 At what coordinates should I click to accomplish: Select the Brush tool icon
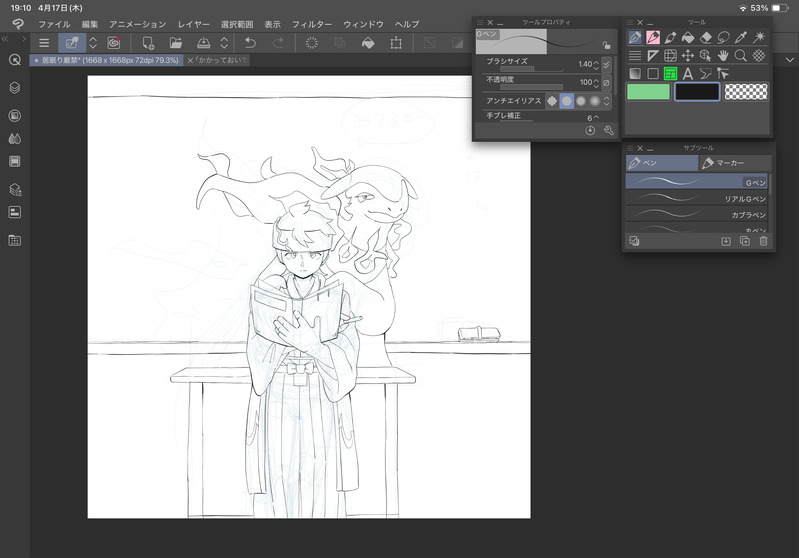[x=670, y=37]
